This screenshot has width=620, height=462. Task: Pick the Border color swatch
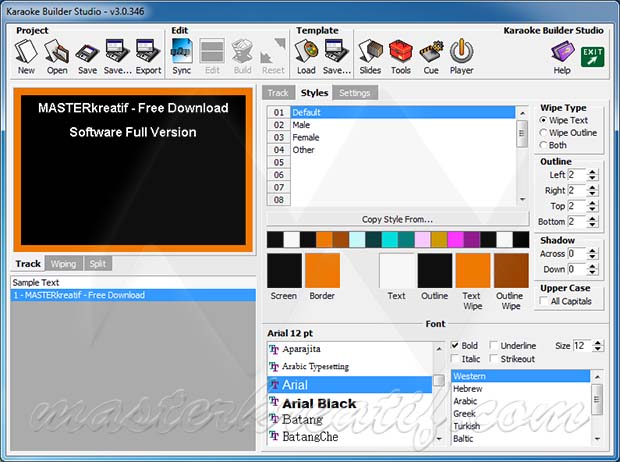tap(322, 271)
